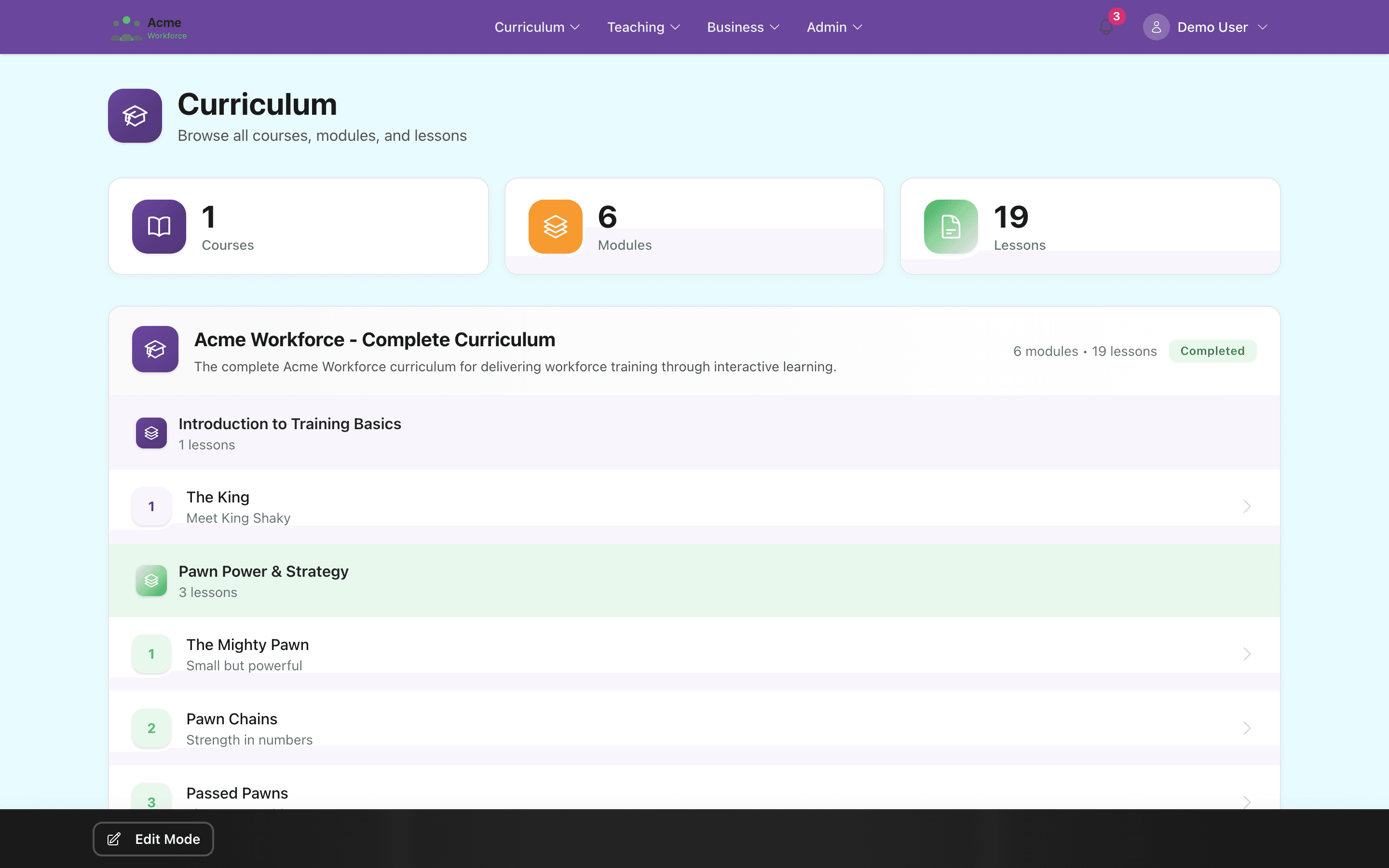The image size is (1389, 868).
Task: Open The Mighty Pawn lesson
Action: pyautogui.click(x=694, y=654)
